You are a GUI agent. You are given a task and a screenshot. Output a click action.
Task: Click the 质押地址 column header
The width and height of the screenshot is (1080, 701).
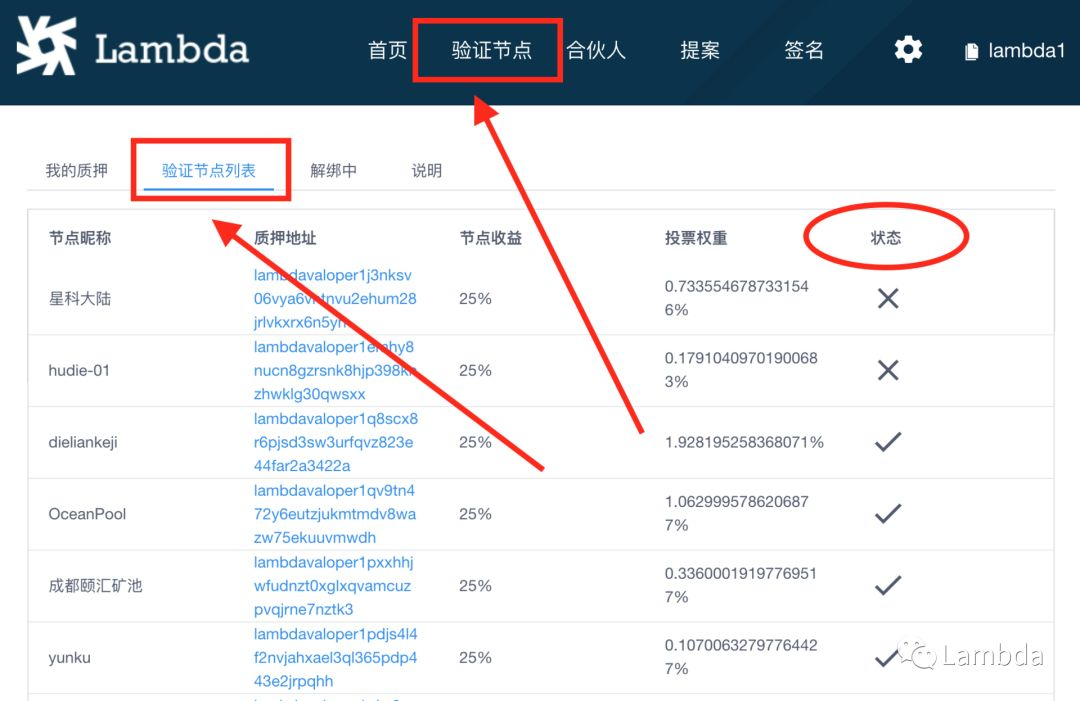tap(285, 238)
